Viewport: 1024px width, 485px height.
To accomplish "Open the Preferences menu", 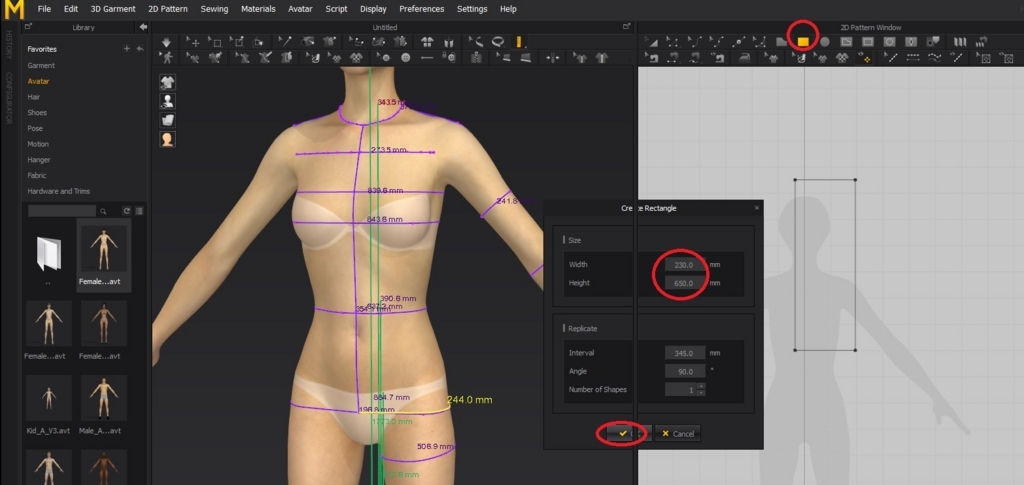I will [422, 9].
